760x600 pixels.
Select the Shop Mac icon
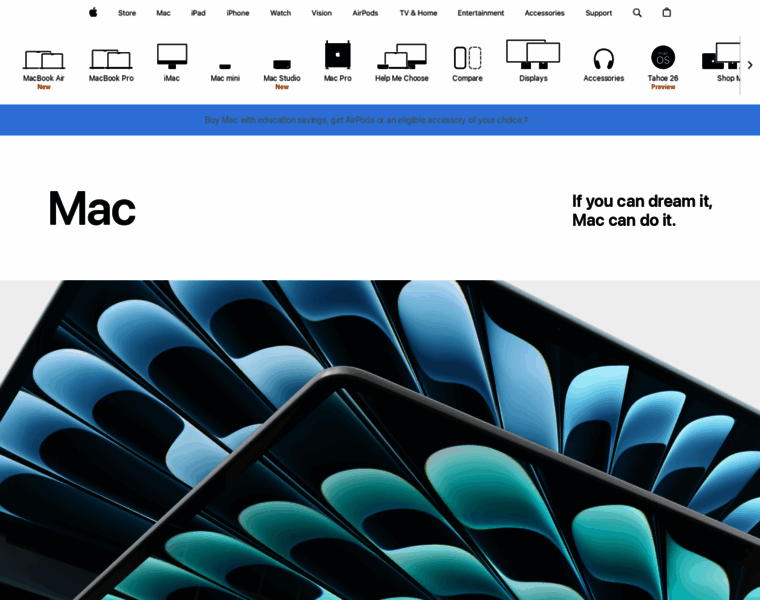pyautogui.click(x=721, y=56)
